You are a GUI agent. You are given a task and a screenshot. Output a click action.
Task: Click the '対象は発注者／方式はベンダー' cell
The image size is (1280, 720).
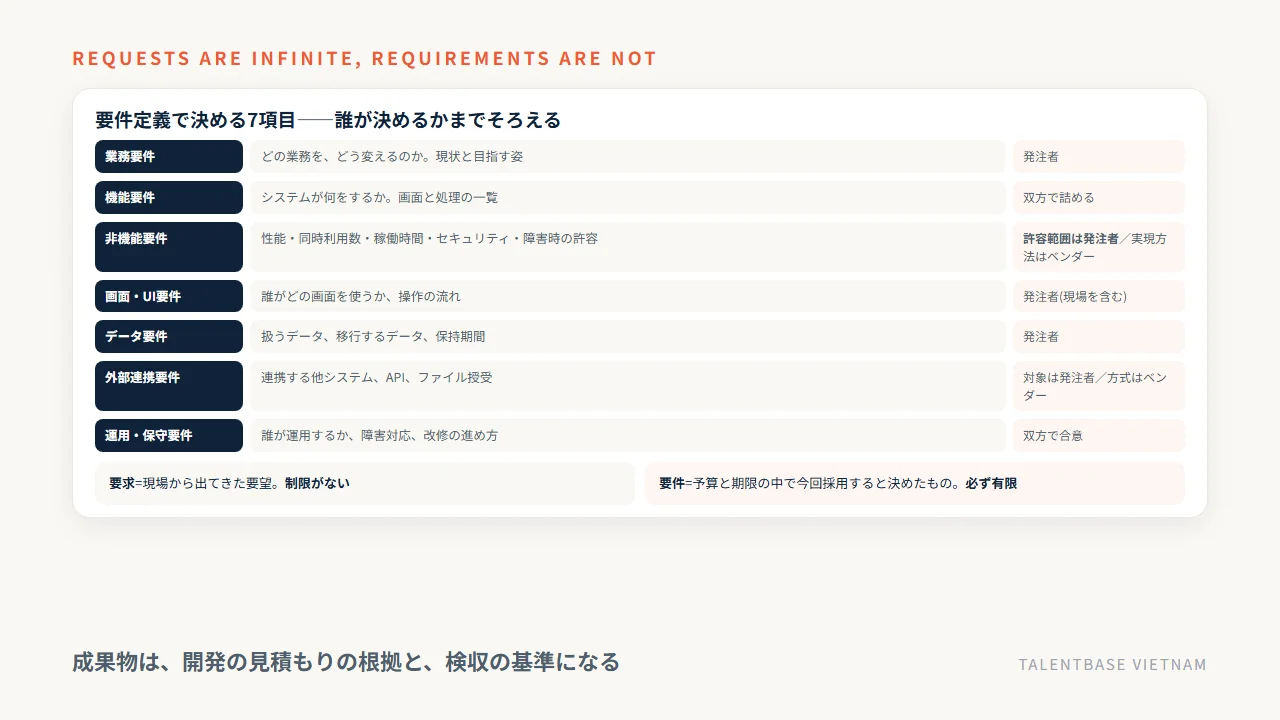pyautogui.click(x=1099, y=386)
